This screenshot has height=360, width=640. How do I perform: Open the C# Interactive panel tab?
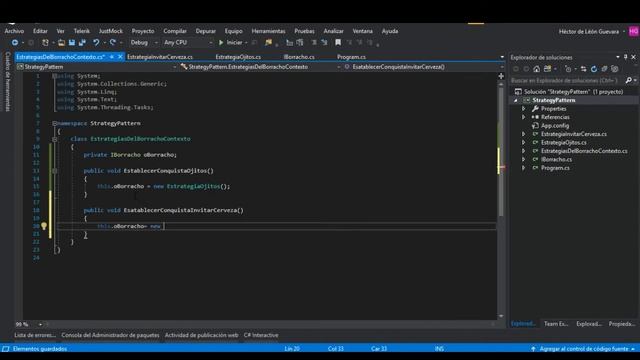coord(261,335)
